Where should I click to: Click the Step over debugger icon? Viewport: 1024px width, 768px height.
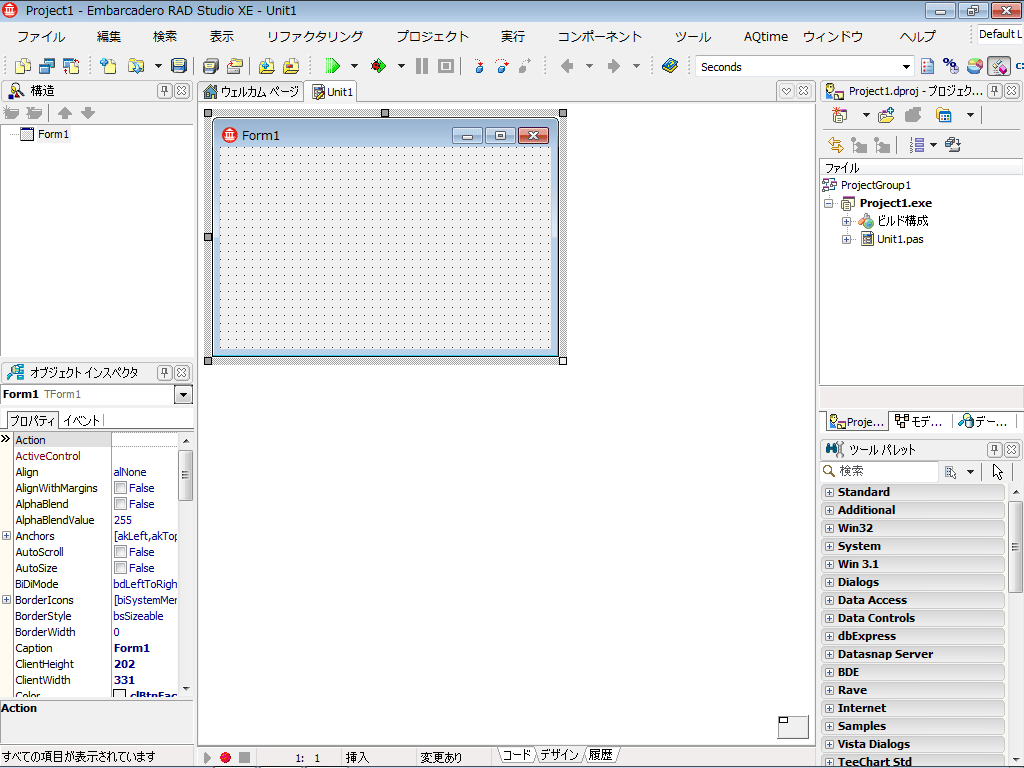pyautogui.click(x=502, y=66)
